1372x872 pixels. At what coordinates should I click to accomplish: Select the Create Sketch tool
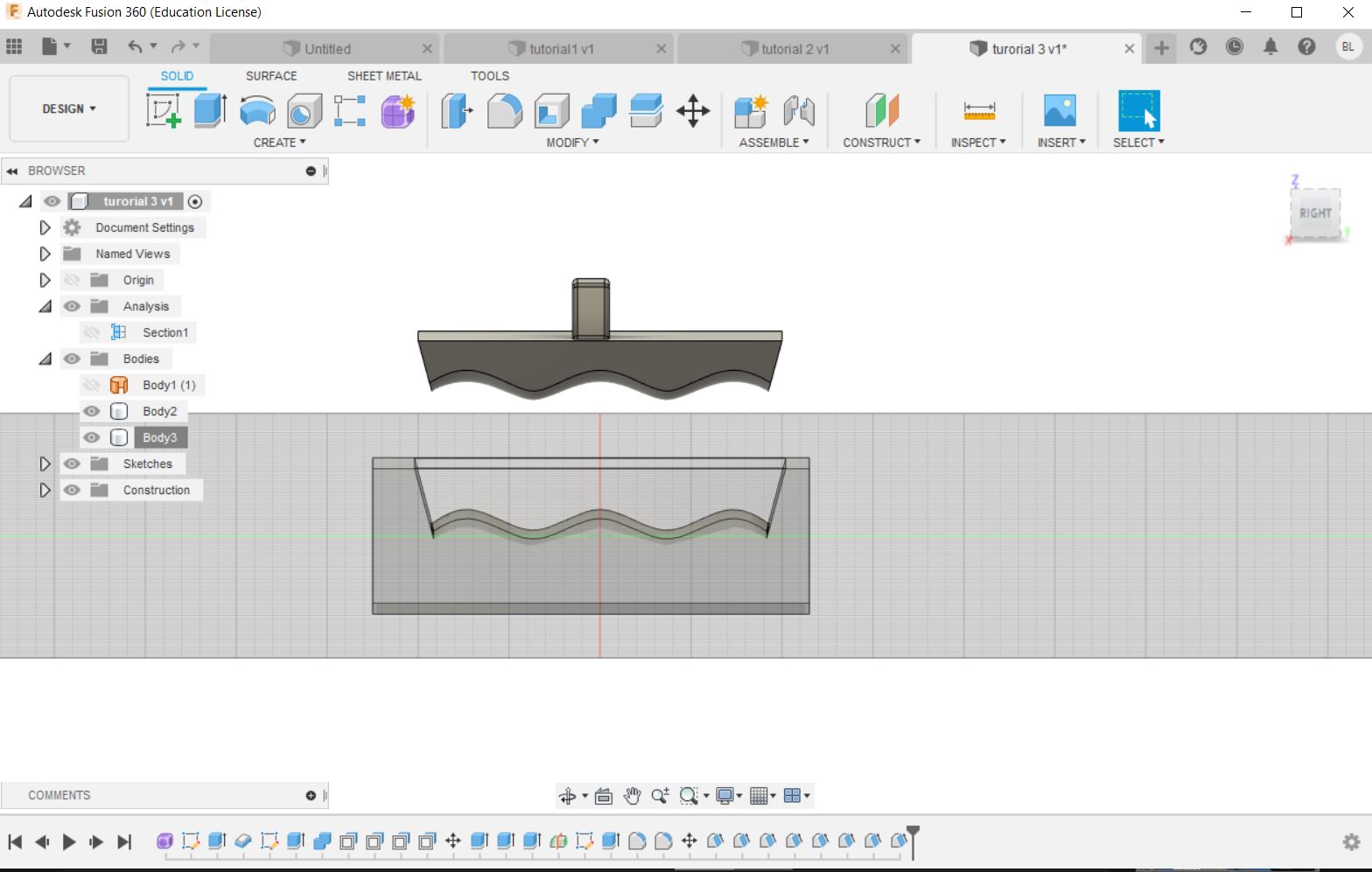pyautogui.click(x=164, y=111)
